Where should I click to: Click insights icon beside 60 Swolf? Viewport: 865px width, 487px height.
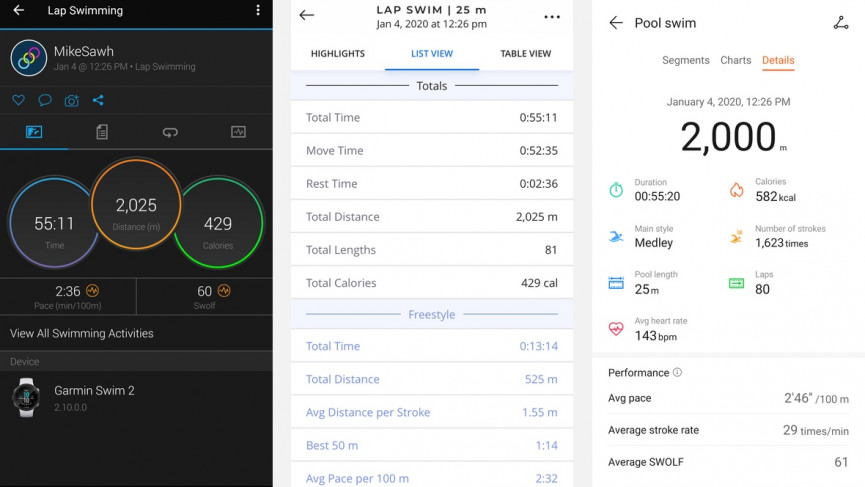tap(224, 290)
